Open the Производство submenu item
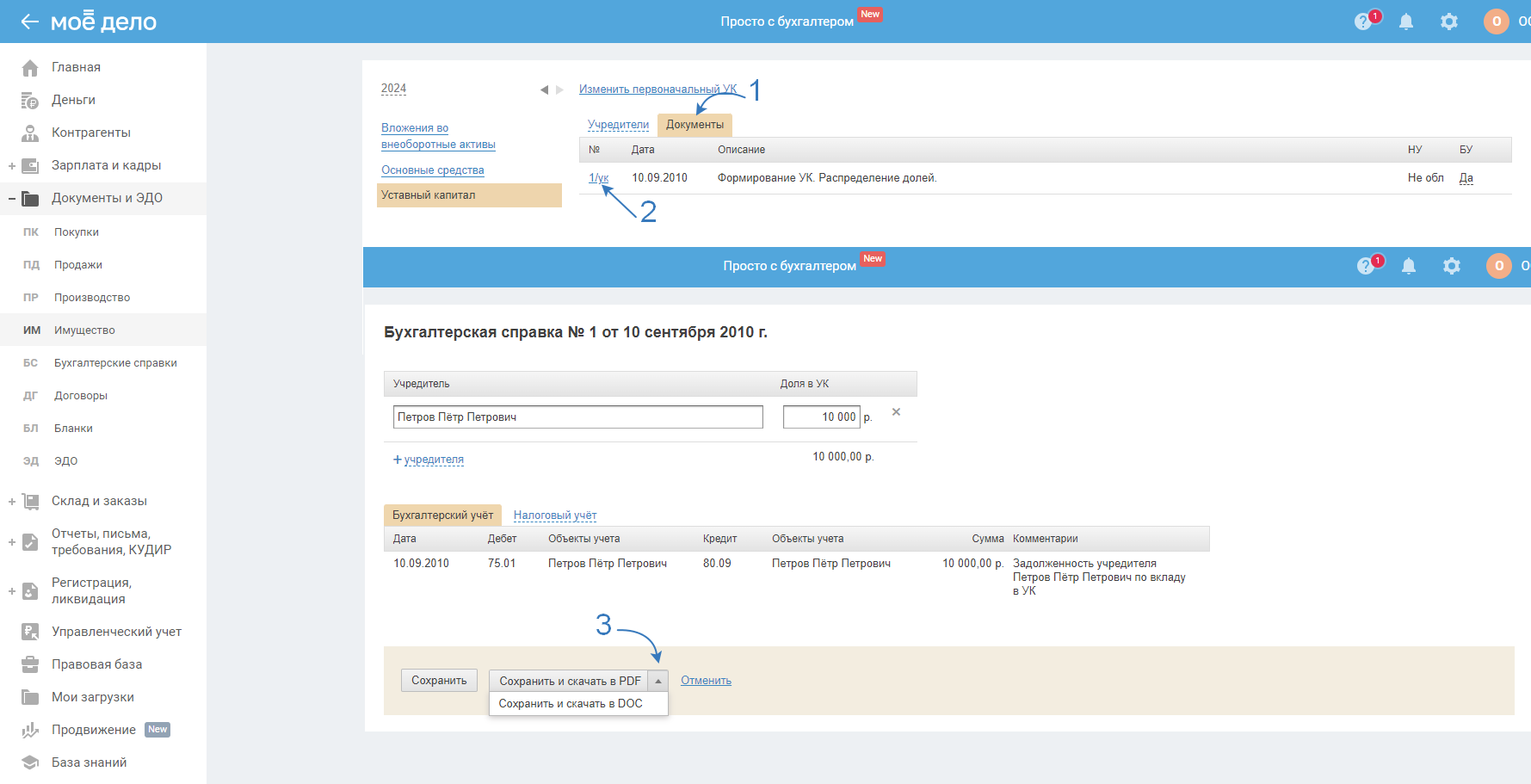 [x=92, y=298]
